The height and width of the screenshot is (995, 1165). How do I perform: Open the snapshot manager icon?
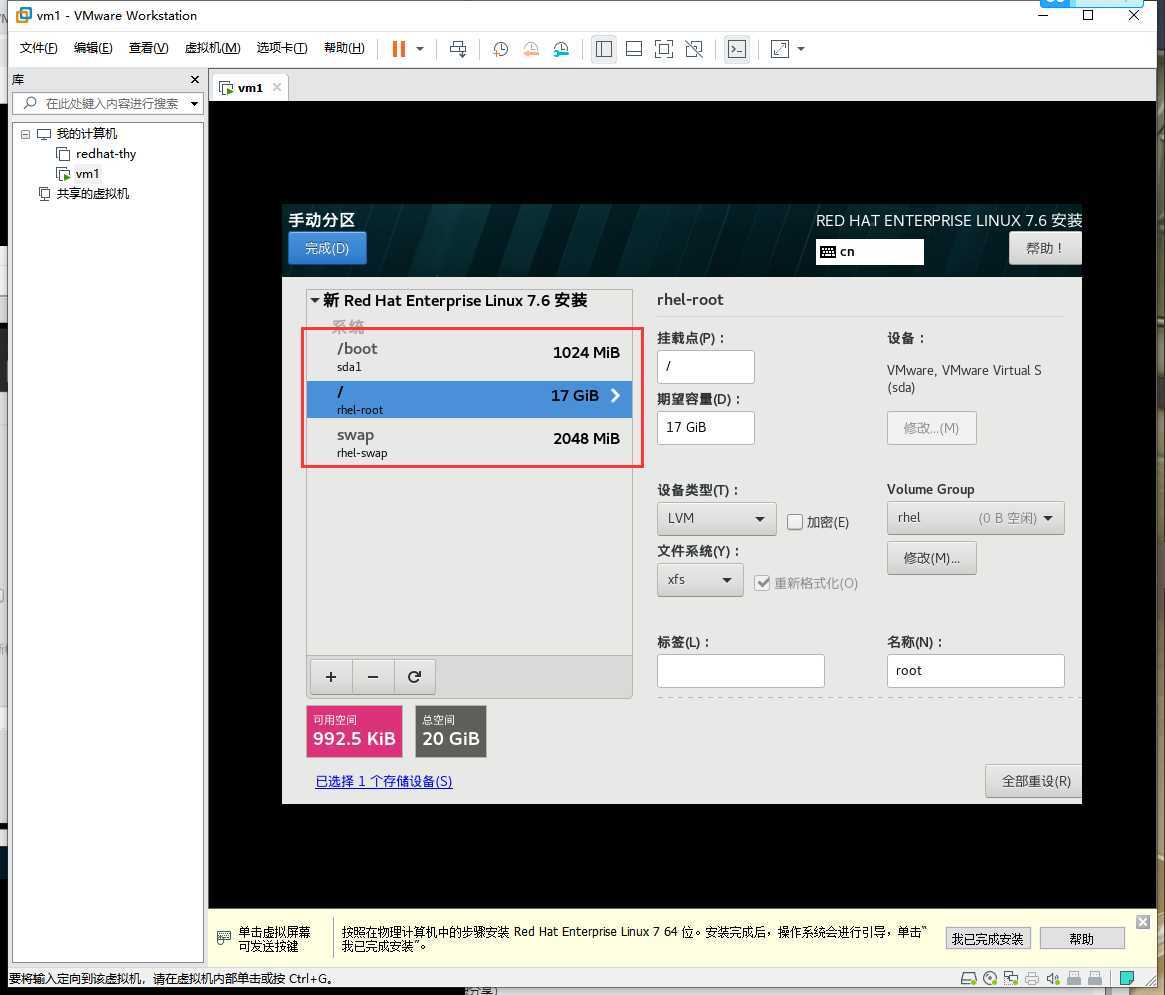coord(561,49)
